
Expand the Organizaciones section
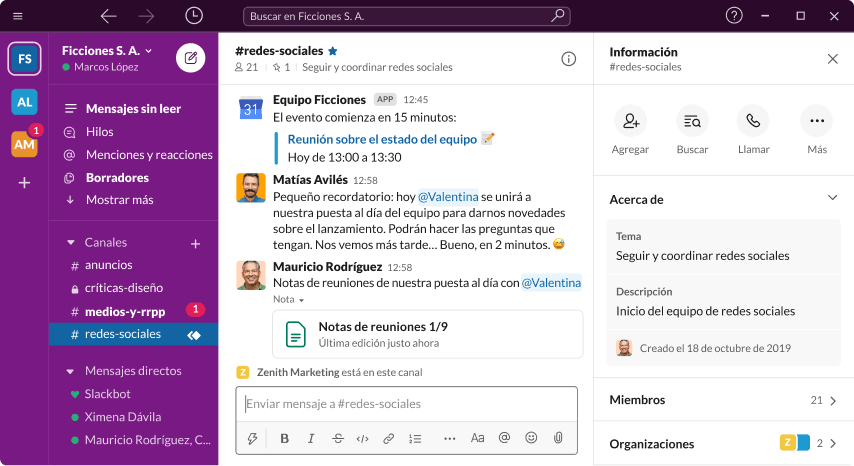pos(723,444)
